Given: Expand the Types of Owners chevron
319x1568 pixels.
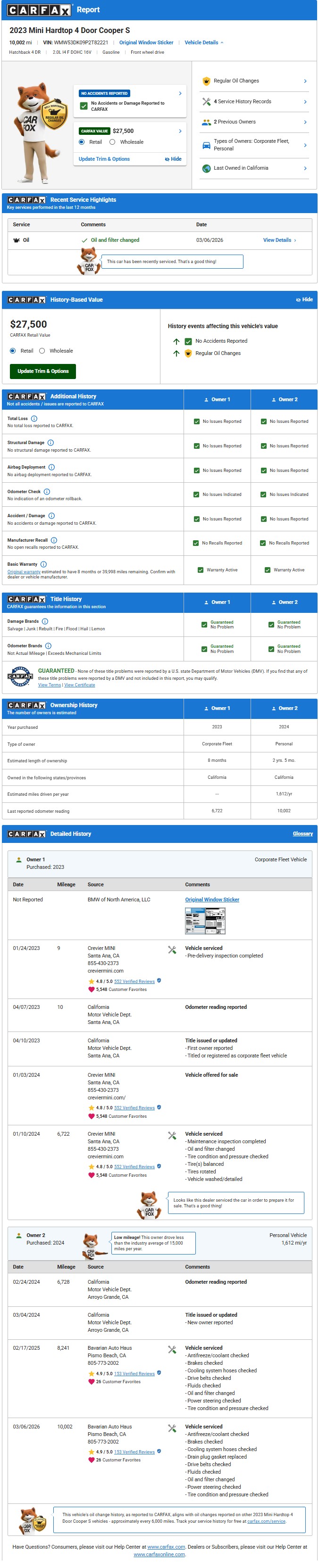Looking at the screenshot, I should (306, 145).
